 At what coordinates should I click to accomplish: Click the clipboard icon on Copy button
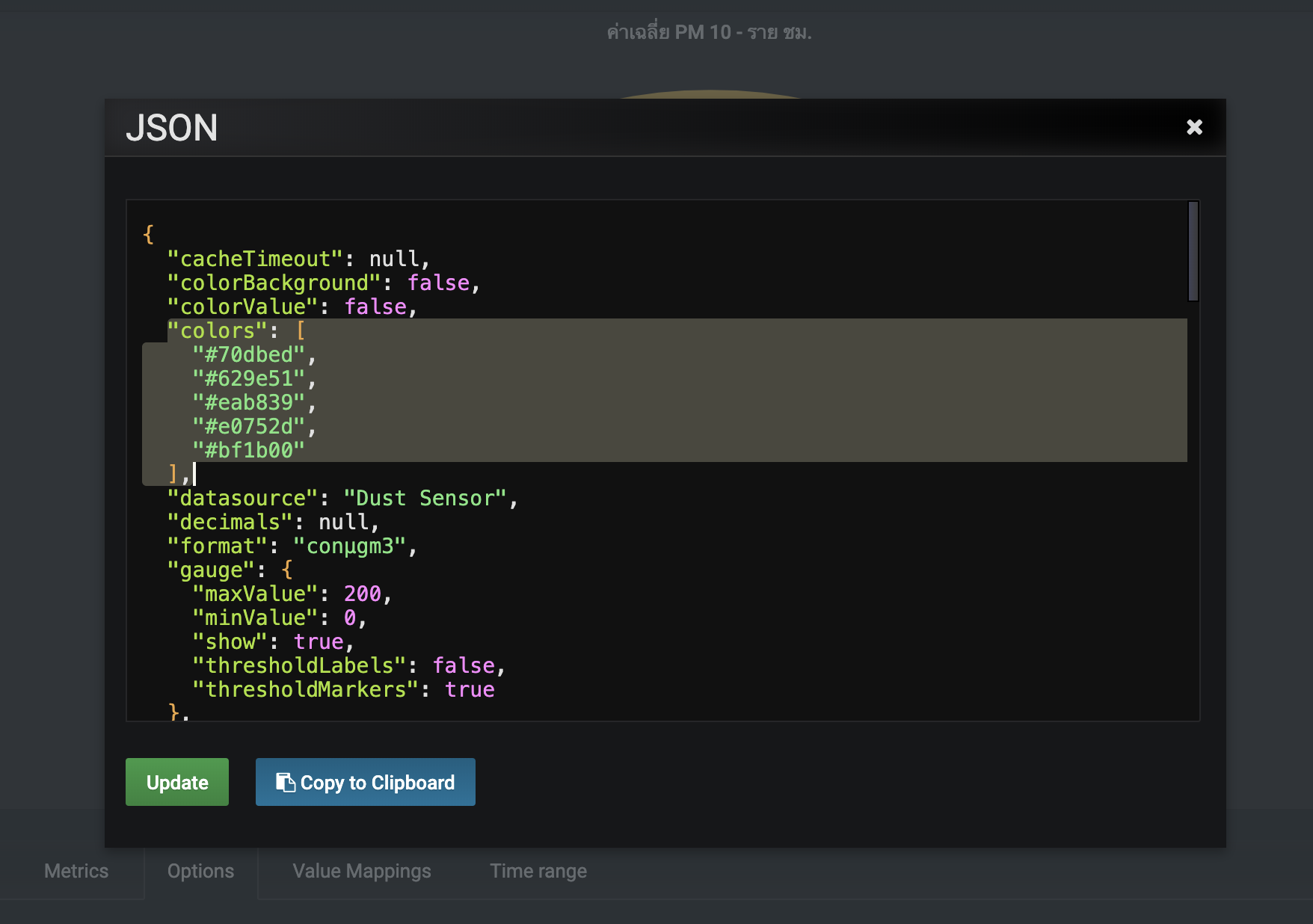pos(284,782)
